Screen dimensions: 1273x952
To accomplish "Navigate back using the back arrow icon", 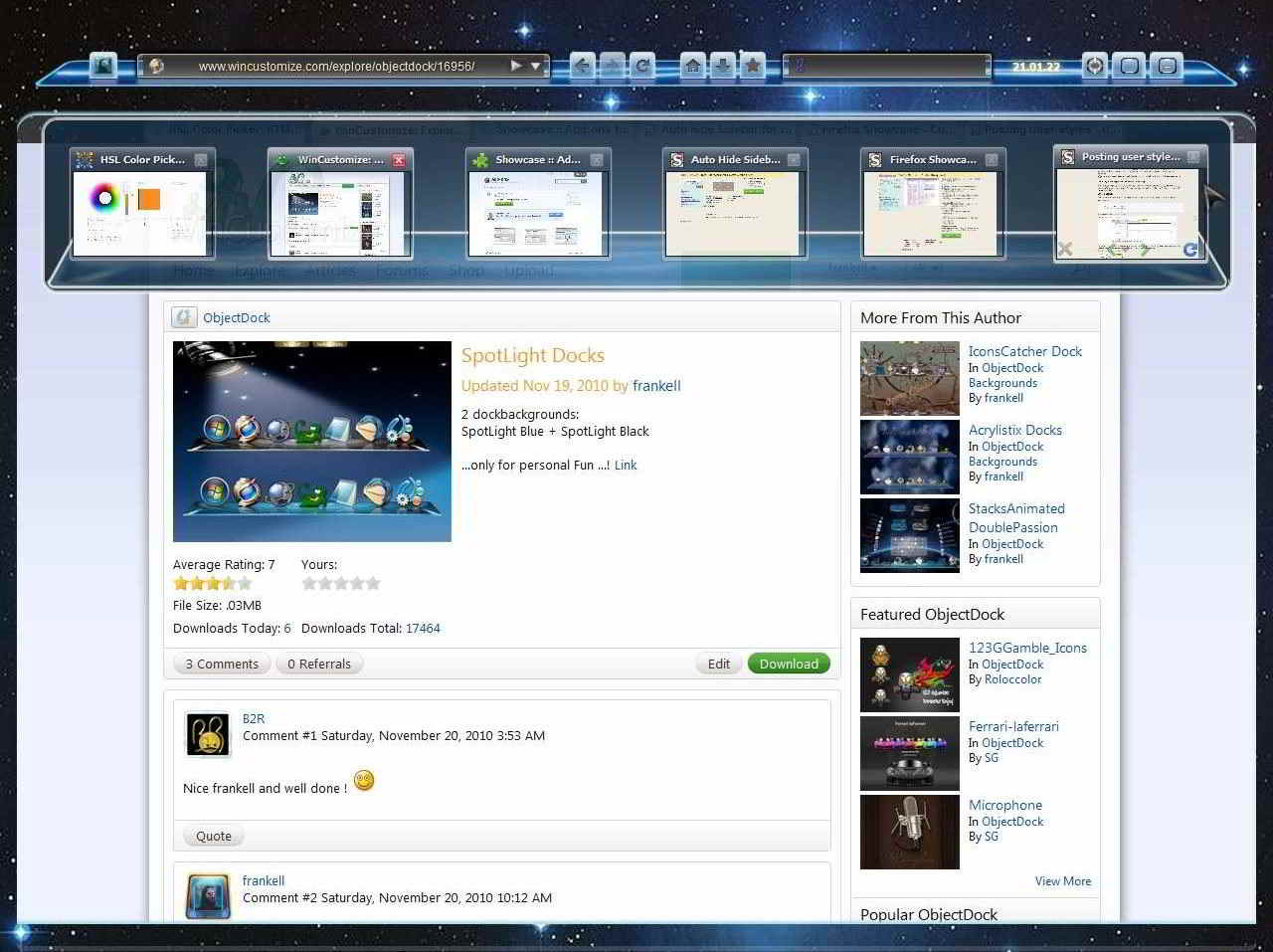I will tap(581, 66).
